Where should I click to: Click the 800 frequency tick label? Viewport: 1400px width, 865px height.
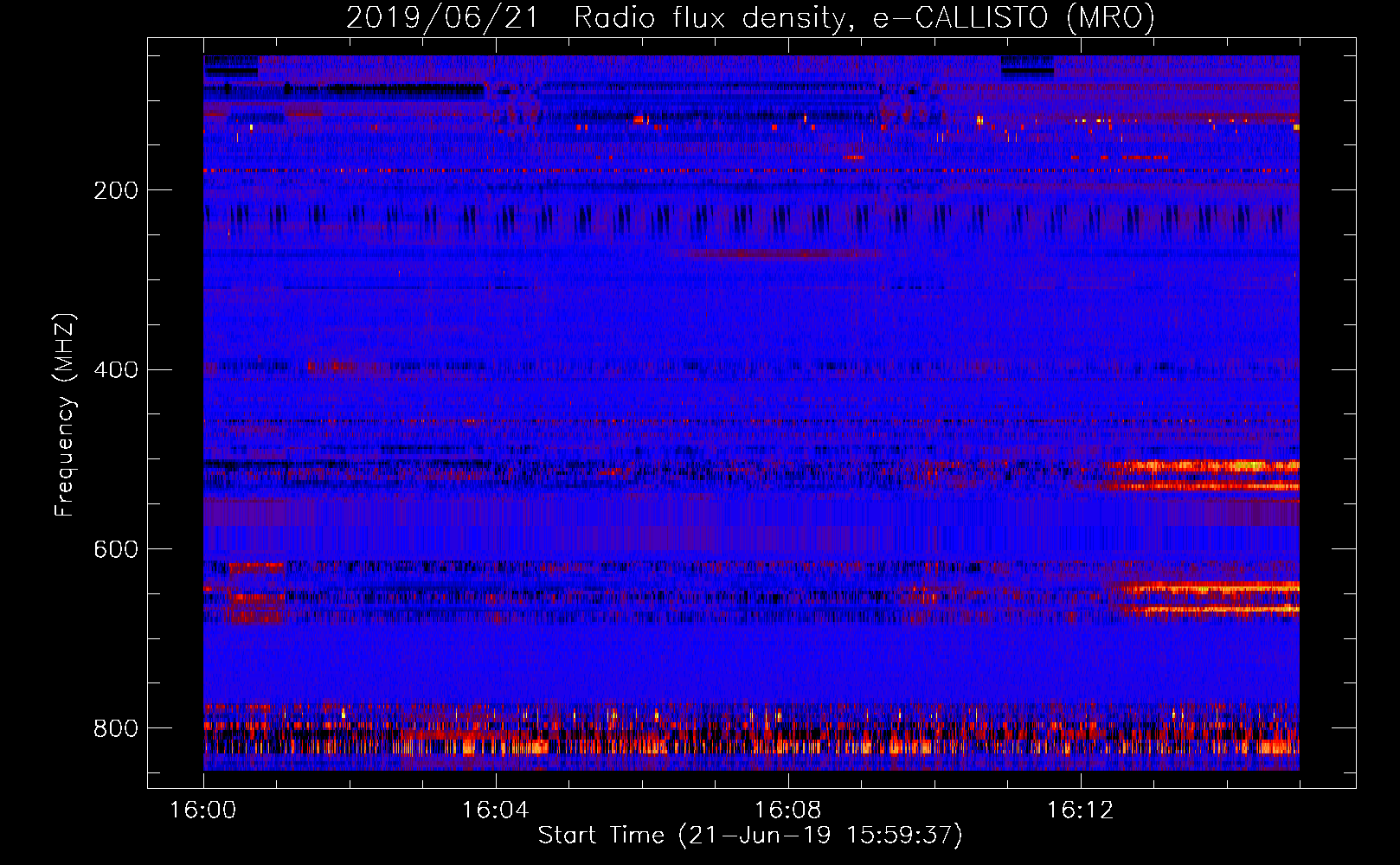116,728
